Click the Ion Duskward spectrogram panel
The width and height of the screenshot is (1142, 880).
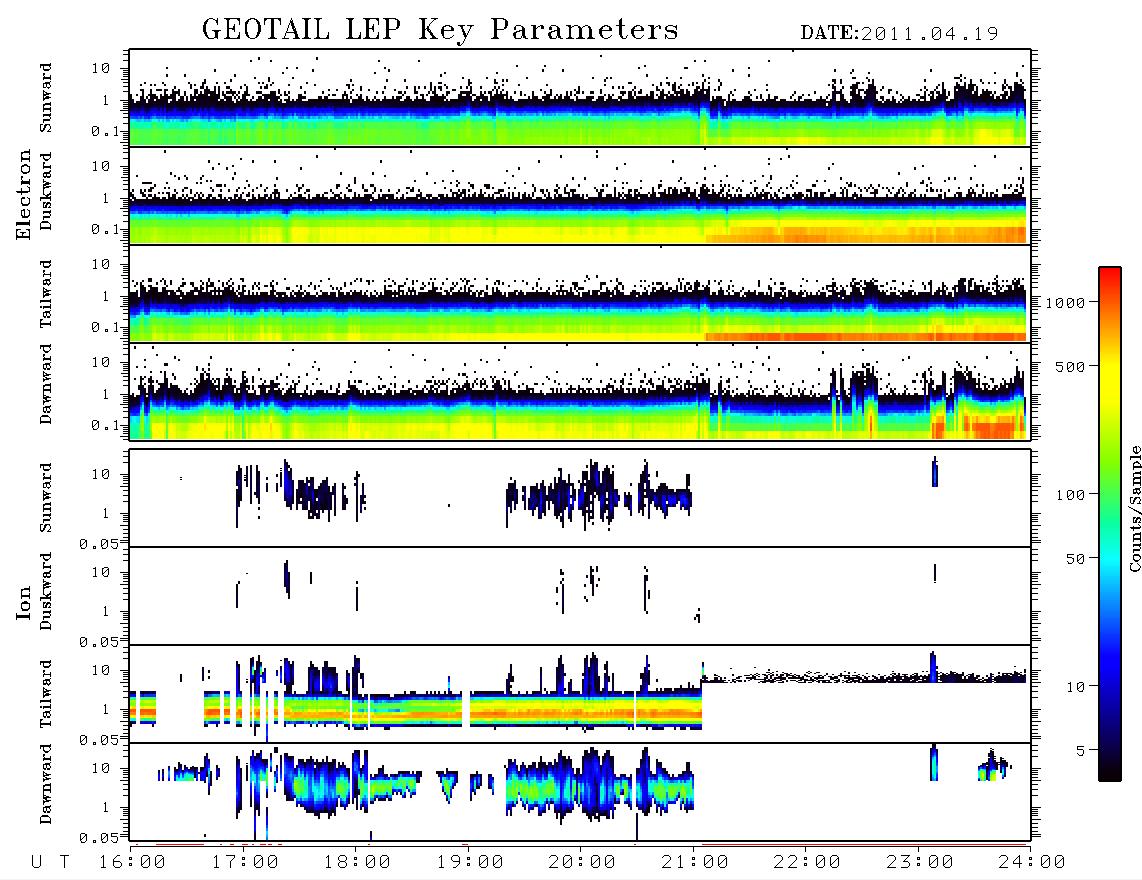point(580,596)
